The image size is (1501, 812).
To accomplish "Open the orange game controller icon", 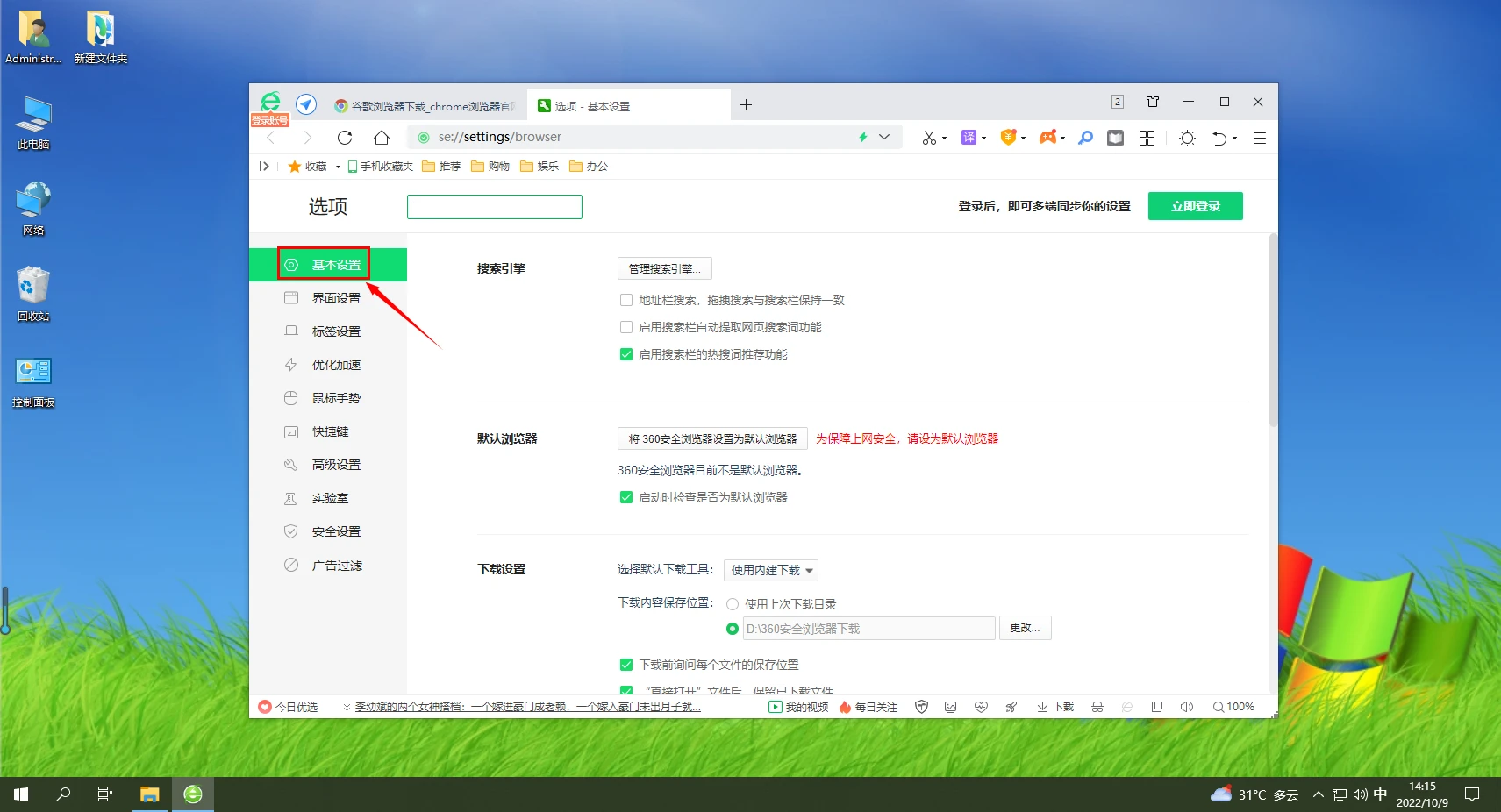I will [1047, 137].
